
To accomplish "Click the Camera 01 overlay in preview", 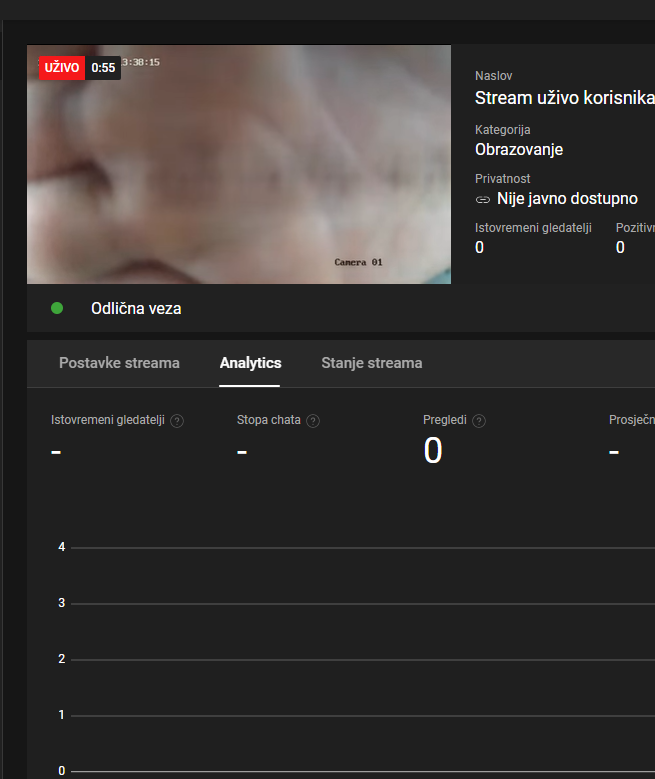I will click(x=358, y=262).
